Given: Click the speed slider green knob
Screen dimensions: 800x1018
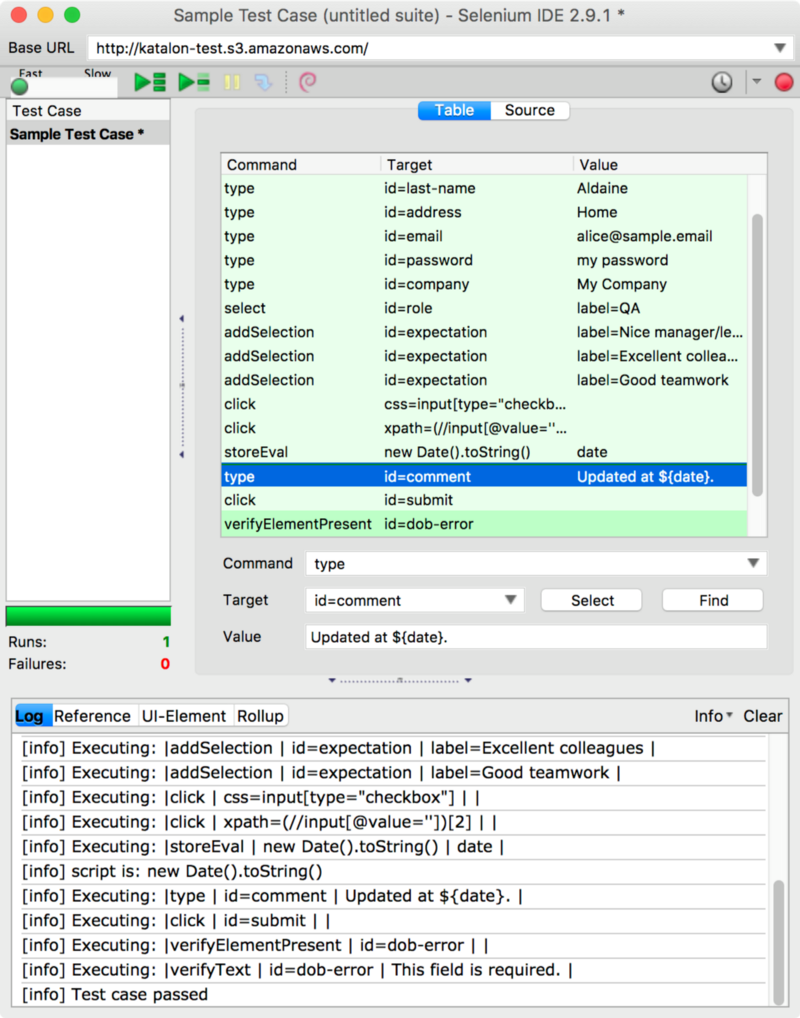Looking at the screenshot, I should point(20,86).
